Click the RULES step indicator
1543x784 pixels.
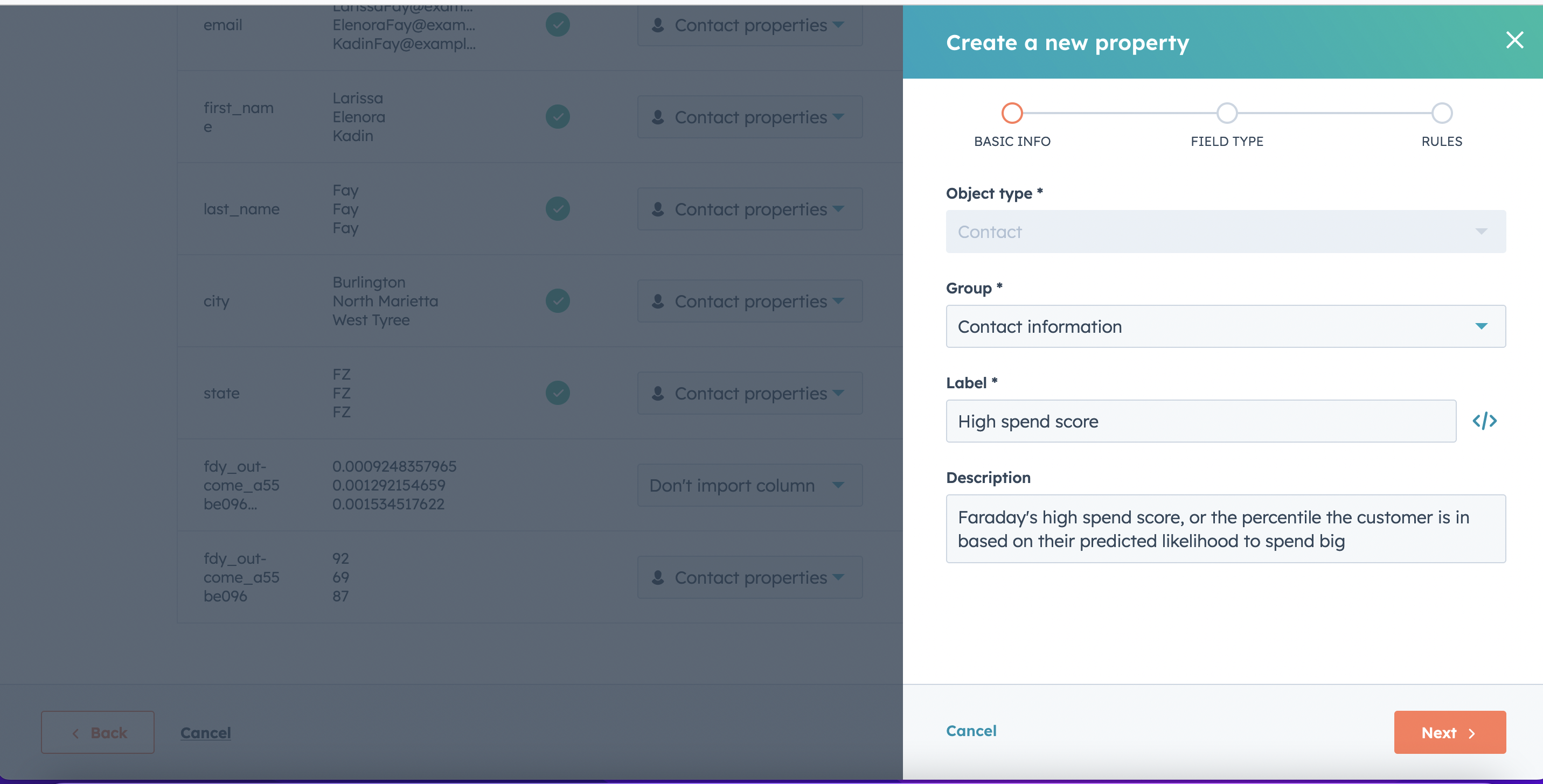point(1441,112)
